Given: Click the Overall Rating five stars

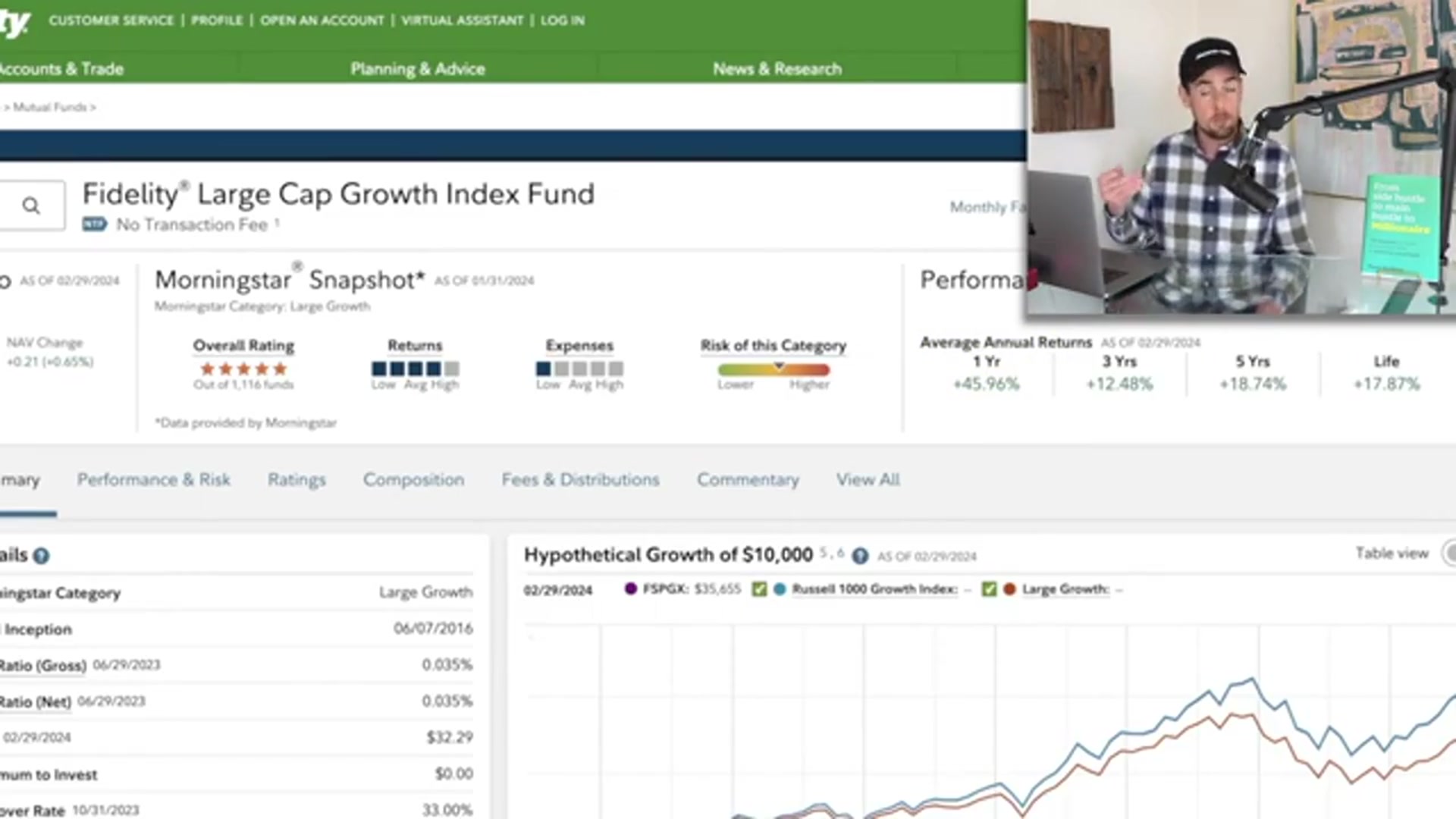Looking at the screenshot, I should click(x=243, y=369).
